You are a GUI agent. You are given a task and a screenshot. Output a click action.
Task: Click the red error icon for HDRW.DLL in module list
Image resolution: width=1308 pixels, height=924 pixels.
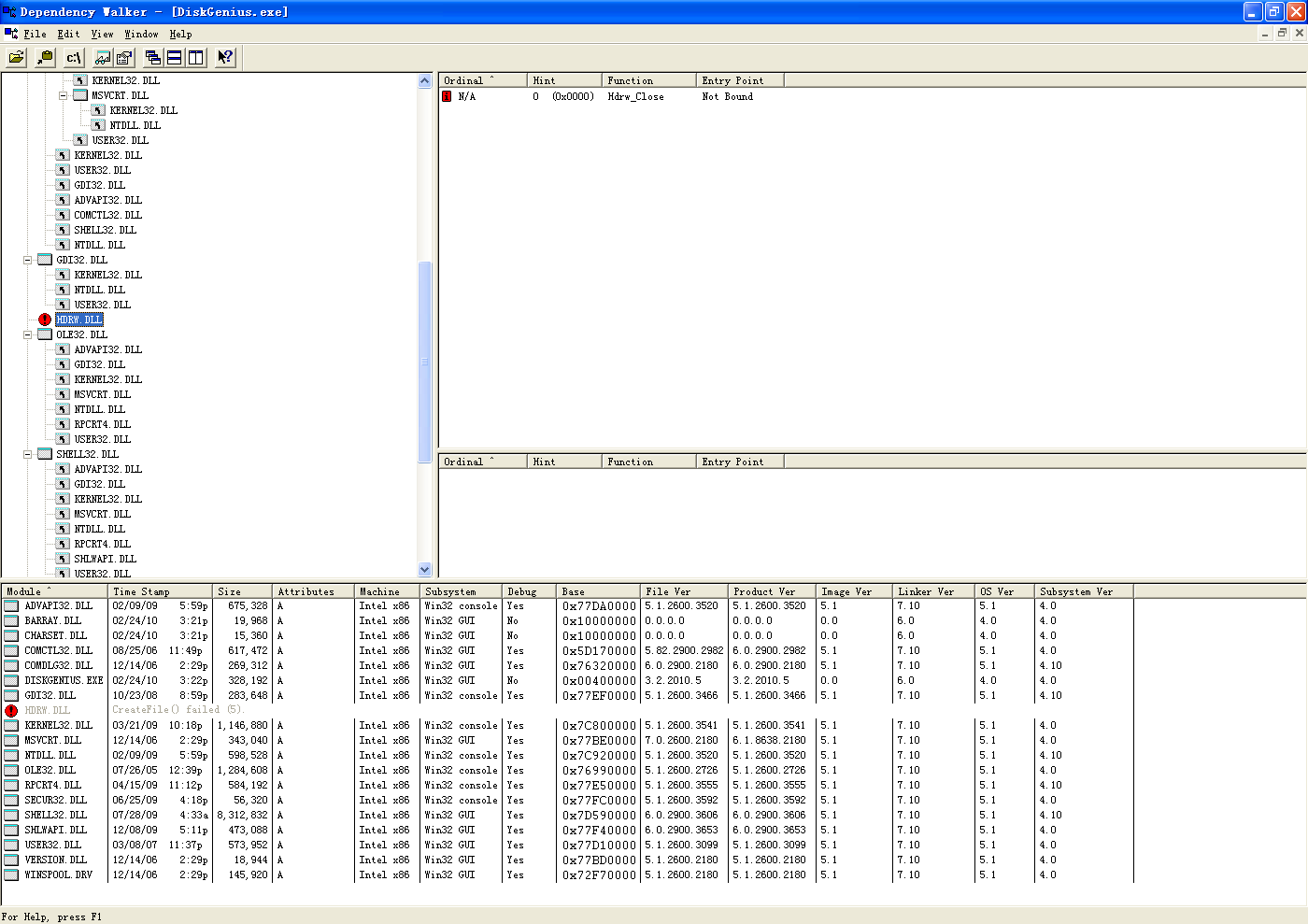point(11,710)
